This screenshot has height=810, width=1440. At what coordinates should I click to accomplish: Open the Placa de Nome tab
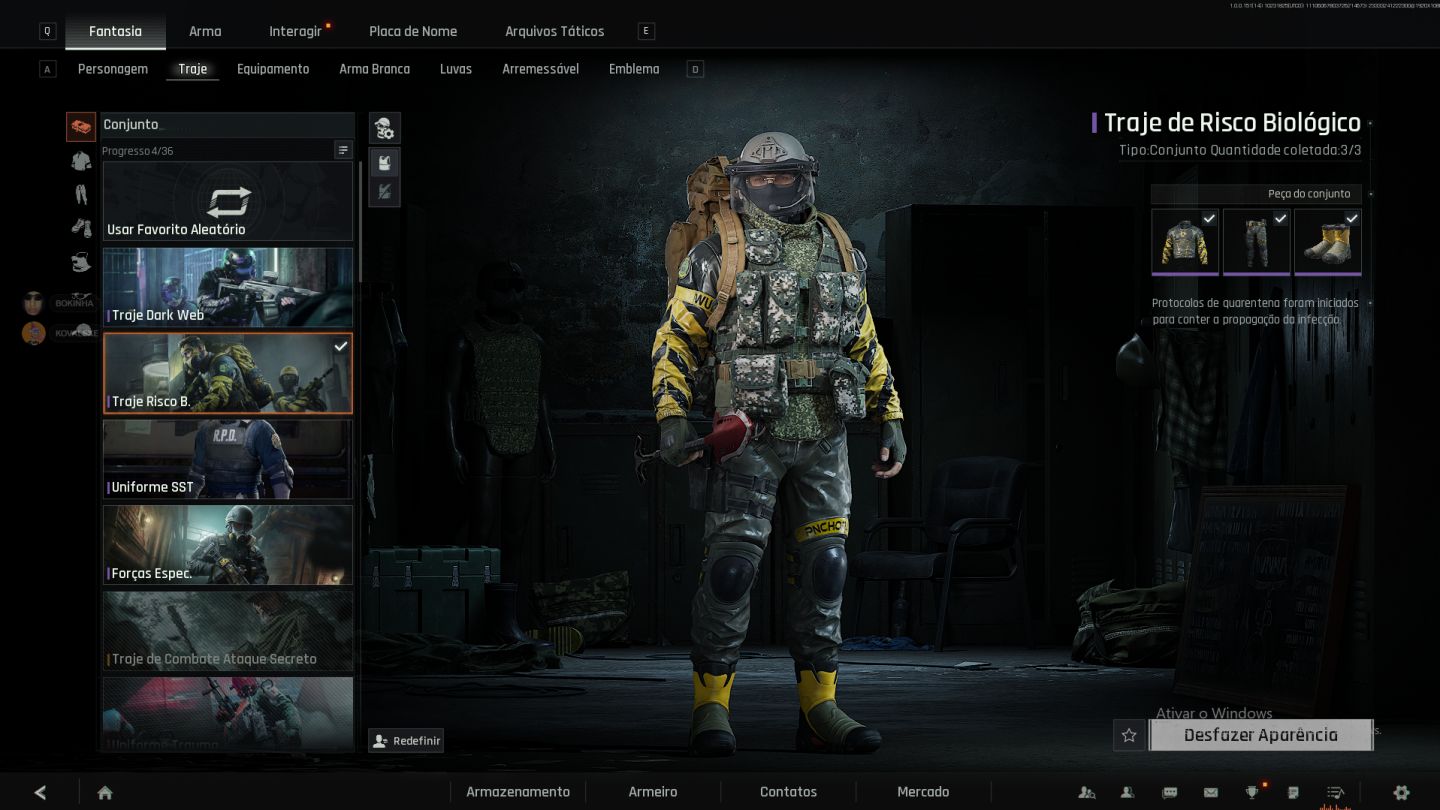[x=413, y=31]
